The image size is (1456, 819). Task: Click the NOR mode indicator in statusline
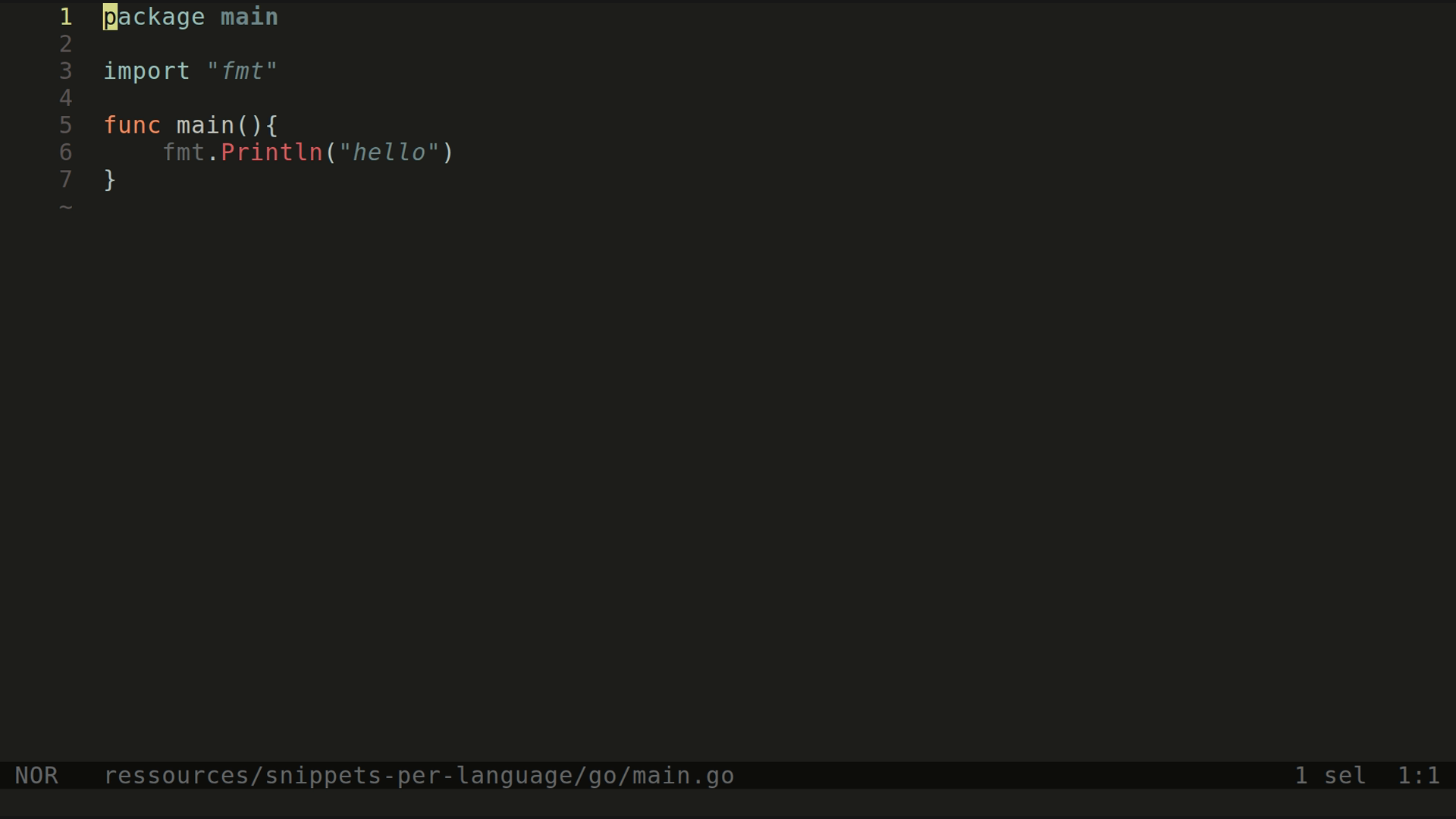36,776
